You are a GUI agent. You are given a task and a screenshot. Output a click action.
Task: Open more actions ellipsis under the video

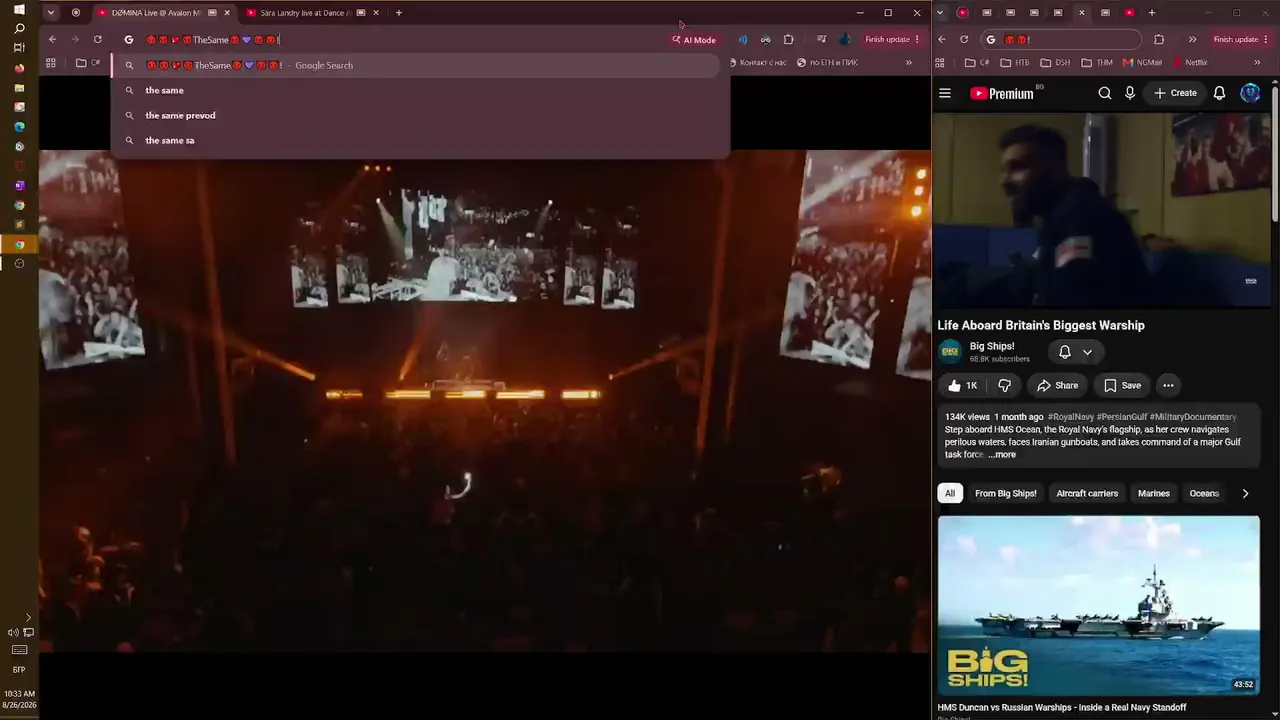pos(1168,385)
